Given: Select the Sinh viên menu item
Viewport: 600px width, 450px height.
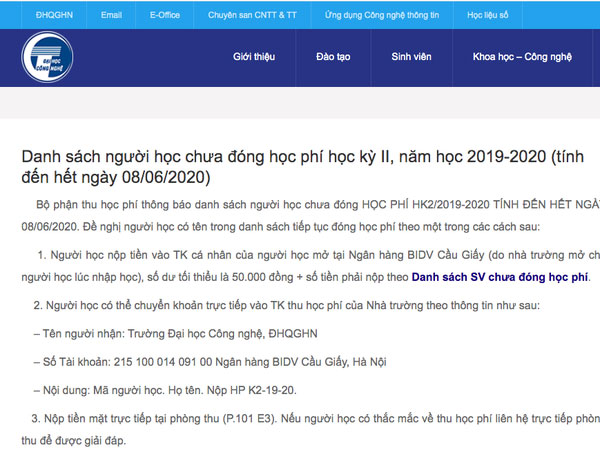Looking at the screenshot, I should click(411, 57).
